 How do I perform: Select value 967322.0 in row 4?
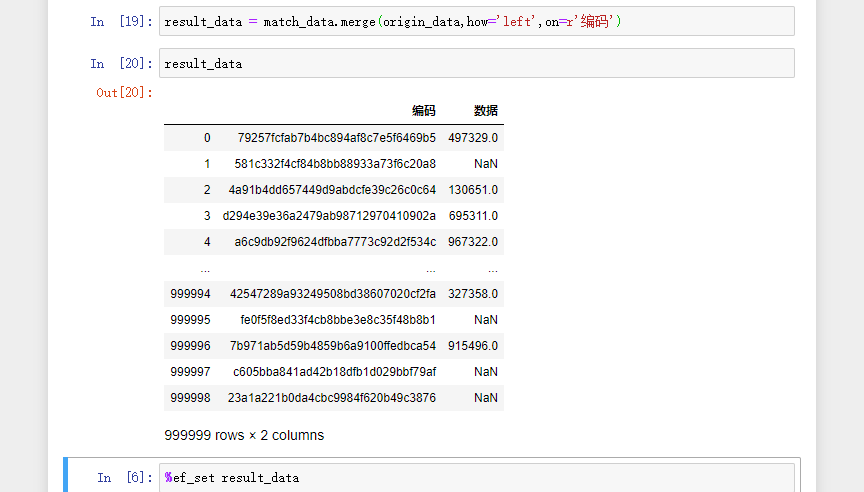[x=473, y=242]
